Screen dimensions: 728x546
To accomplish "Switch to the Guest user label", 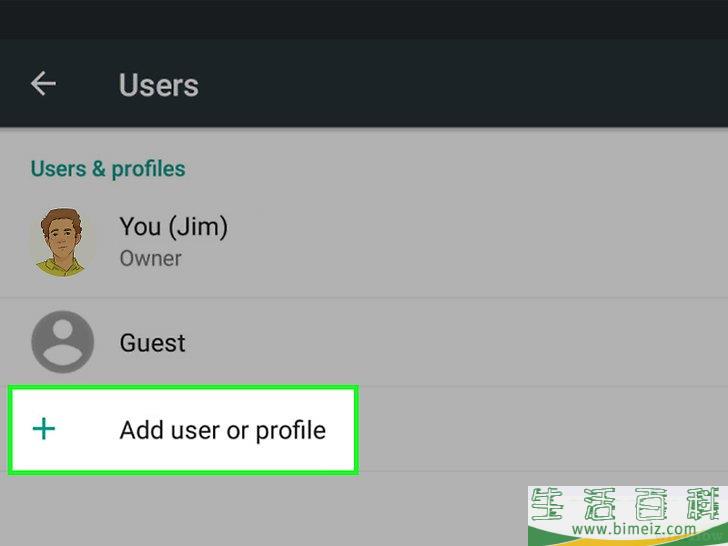I will coord(153,343).
